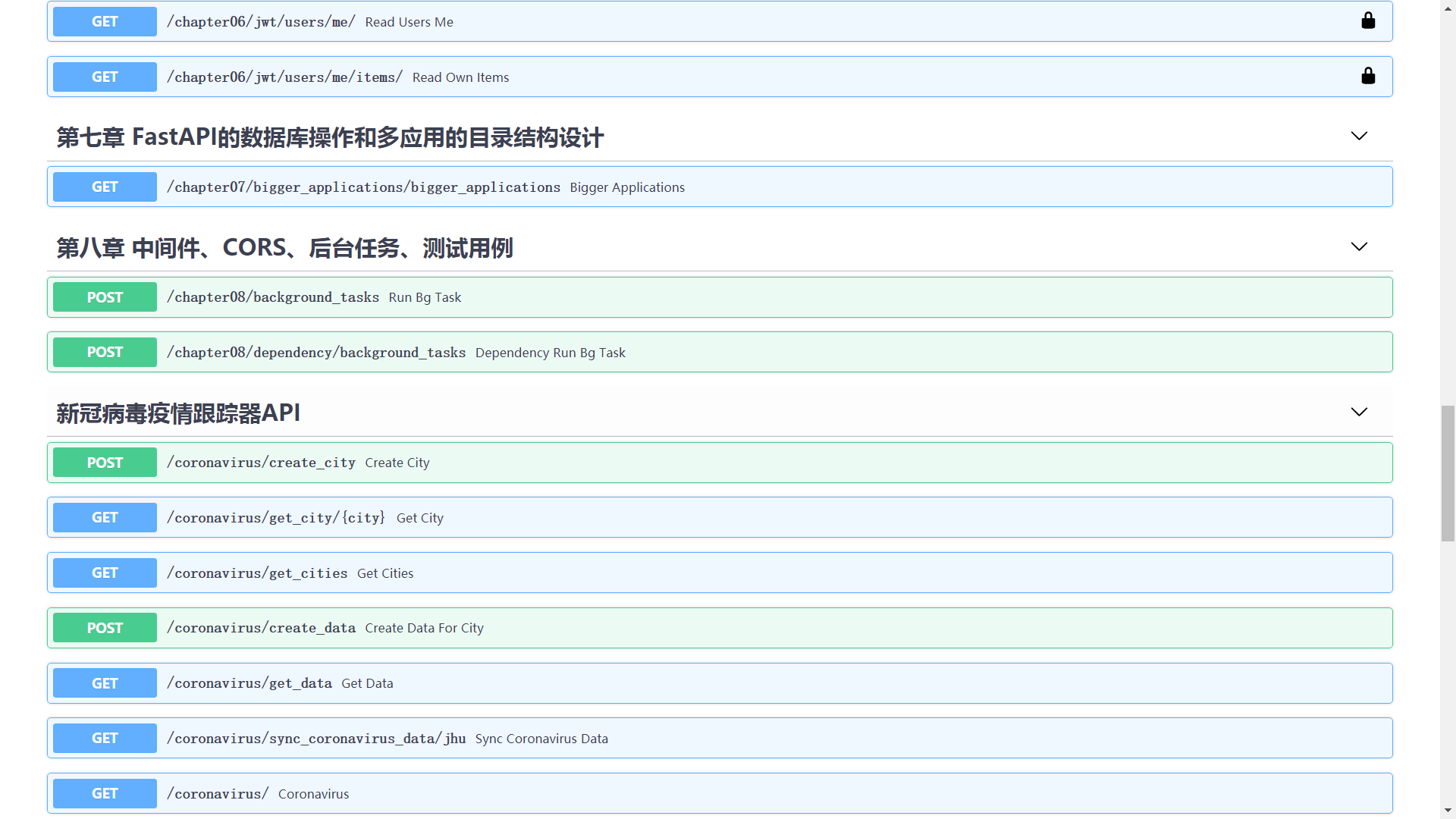Click the 第八章 中间件、CORS section heading
1456x819 pixels.
(284, 248)
